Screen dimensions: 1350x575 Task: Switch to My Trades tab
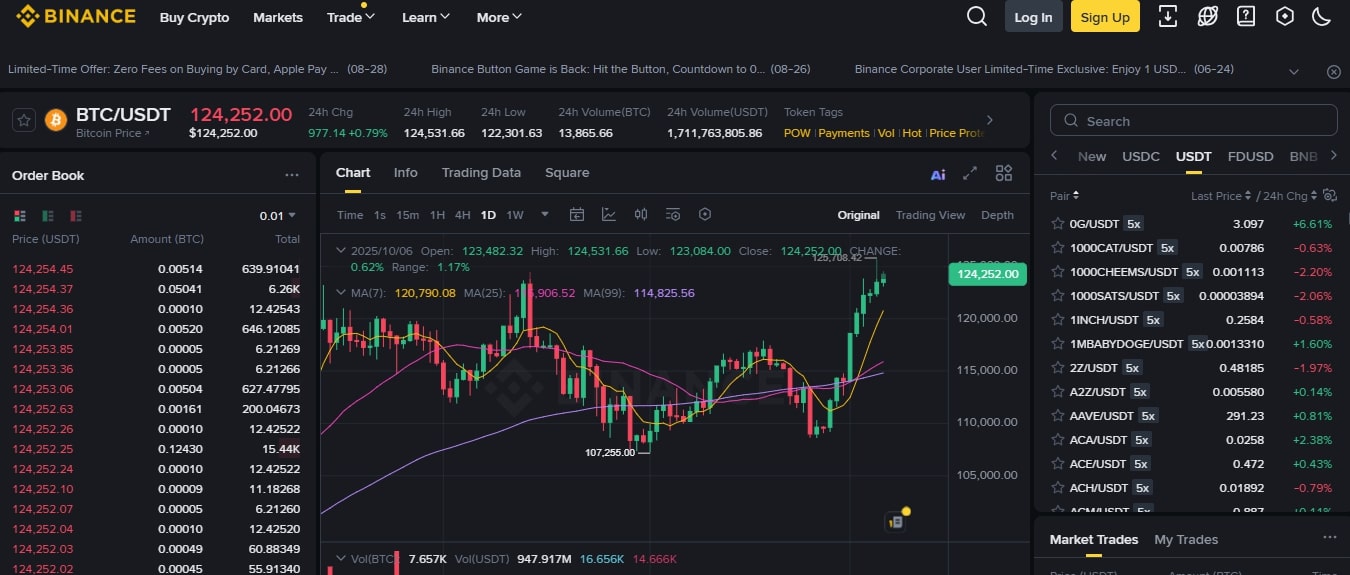coord(1186,539)
